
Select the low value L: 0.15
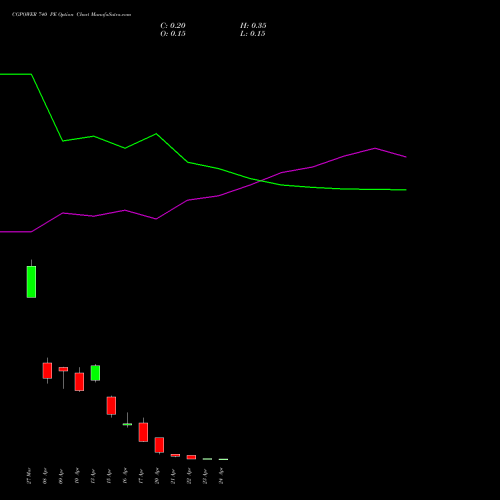tap(253, 34)
